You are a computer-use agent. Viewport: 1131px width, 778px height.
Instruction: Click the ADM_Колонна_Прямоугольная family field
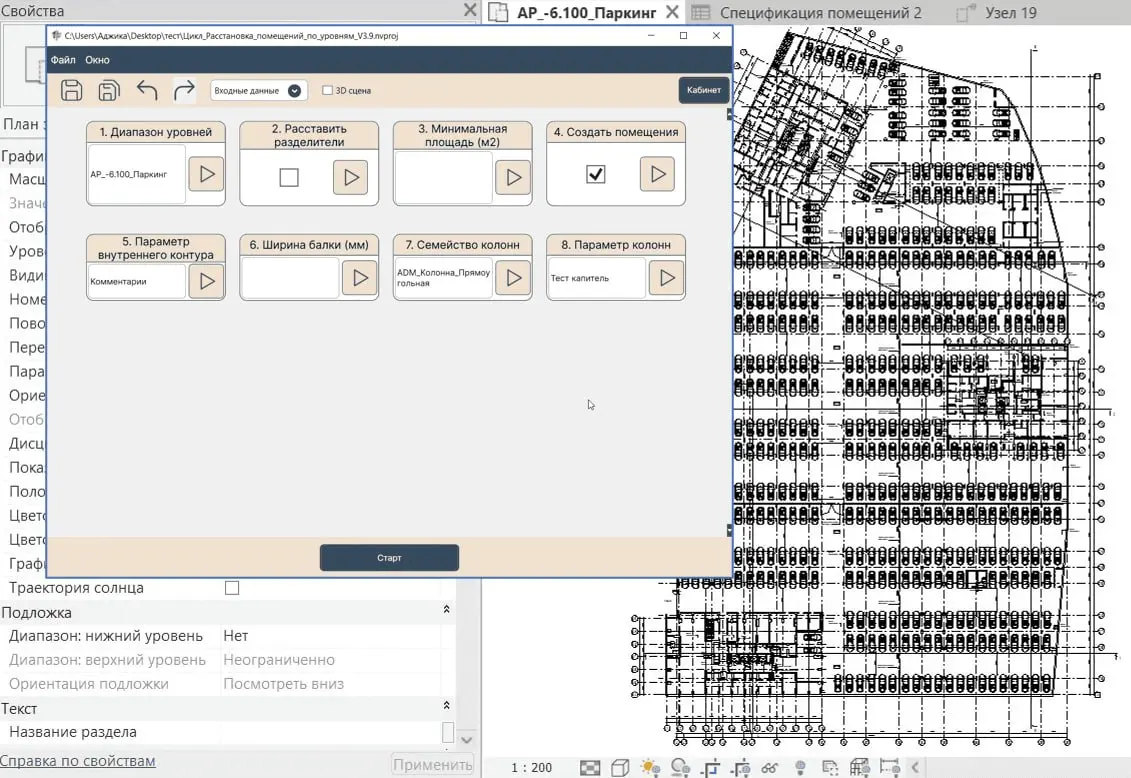pyautogui.click(x=444, y=278)
